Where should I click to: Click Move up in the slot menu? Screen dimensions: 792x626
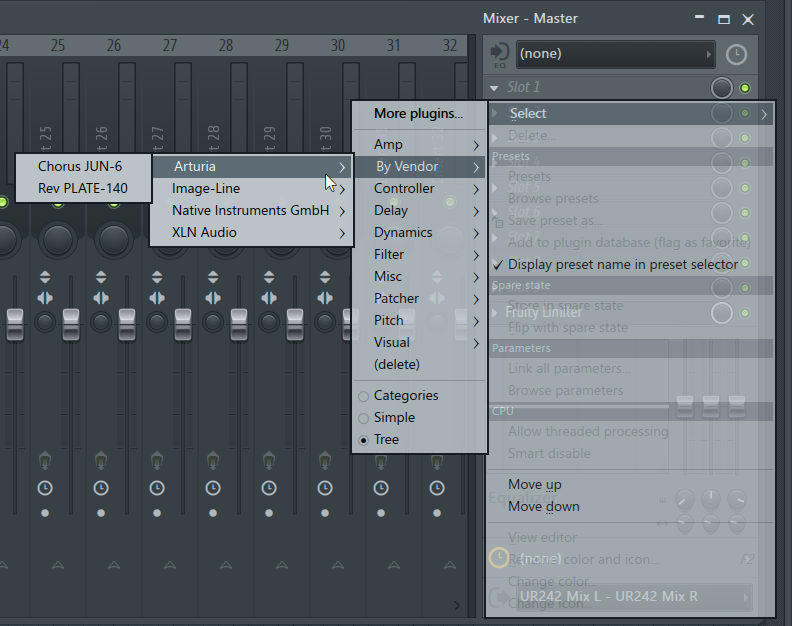(x=630, y=485)
